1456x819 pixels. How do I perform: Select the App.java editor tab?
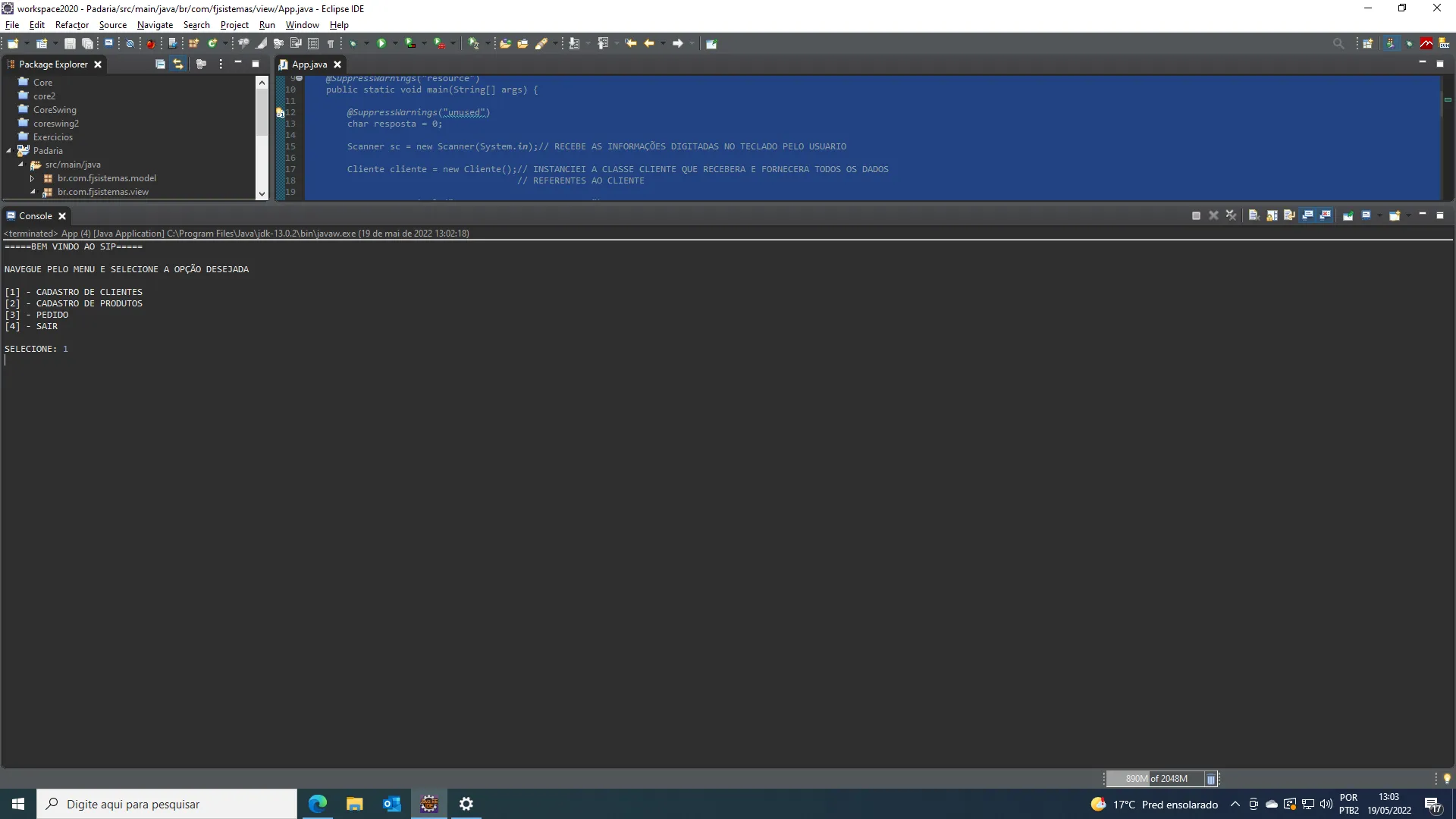click(309, 64)
